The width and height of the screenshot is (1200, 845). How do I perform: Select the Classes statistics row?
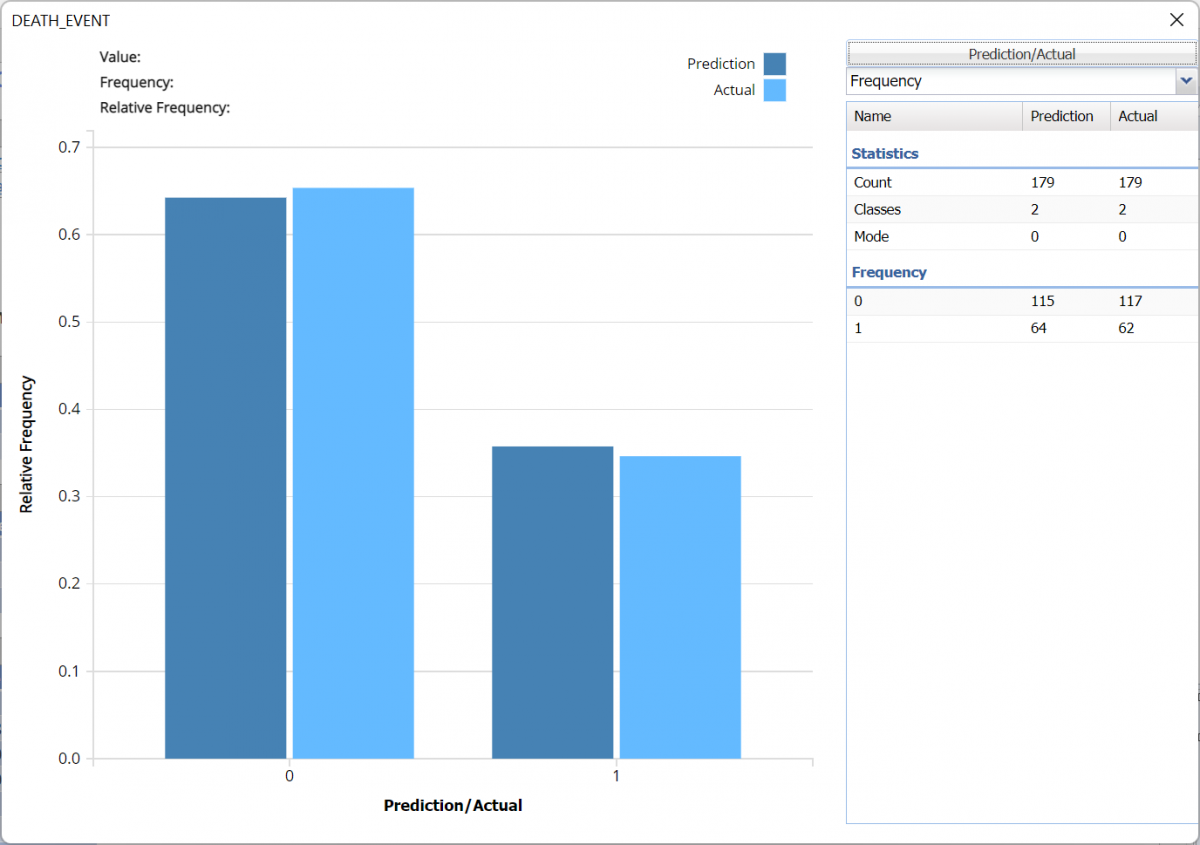(x=1021, y=210)
